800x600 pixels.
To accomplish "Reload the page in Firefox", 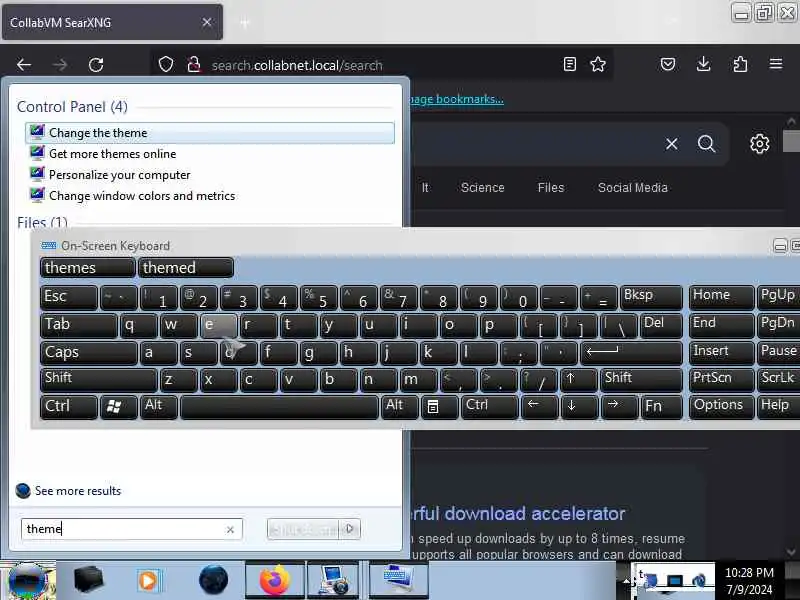I will [96, 65].
